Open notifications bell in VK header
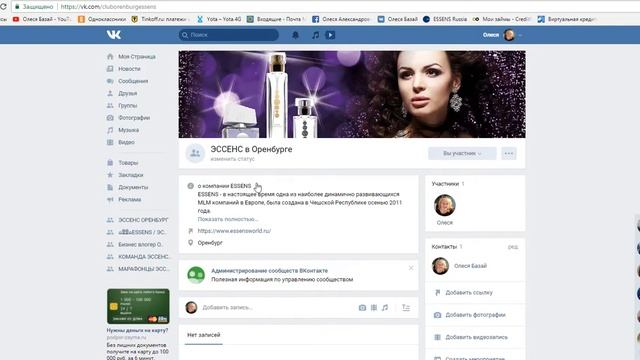 [x=296, y=35]
